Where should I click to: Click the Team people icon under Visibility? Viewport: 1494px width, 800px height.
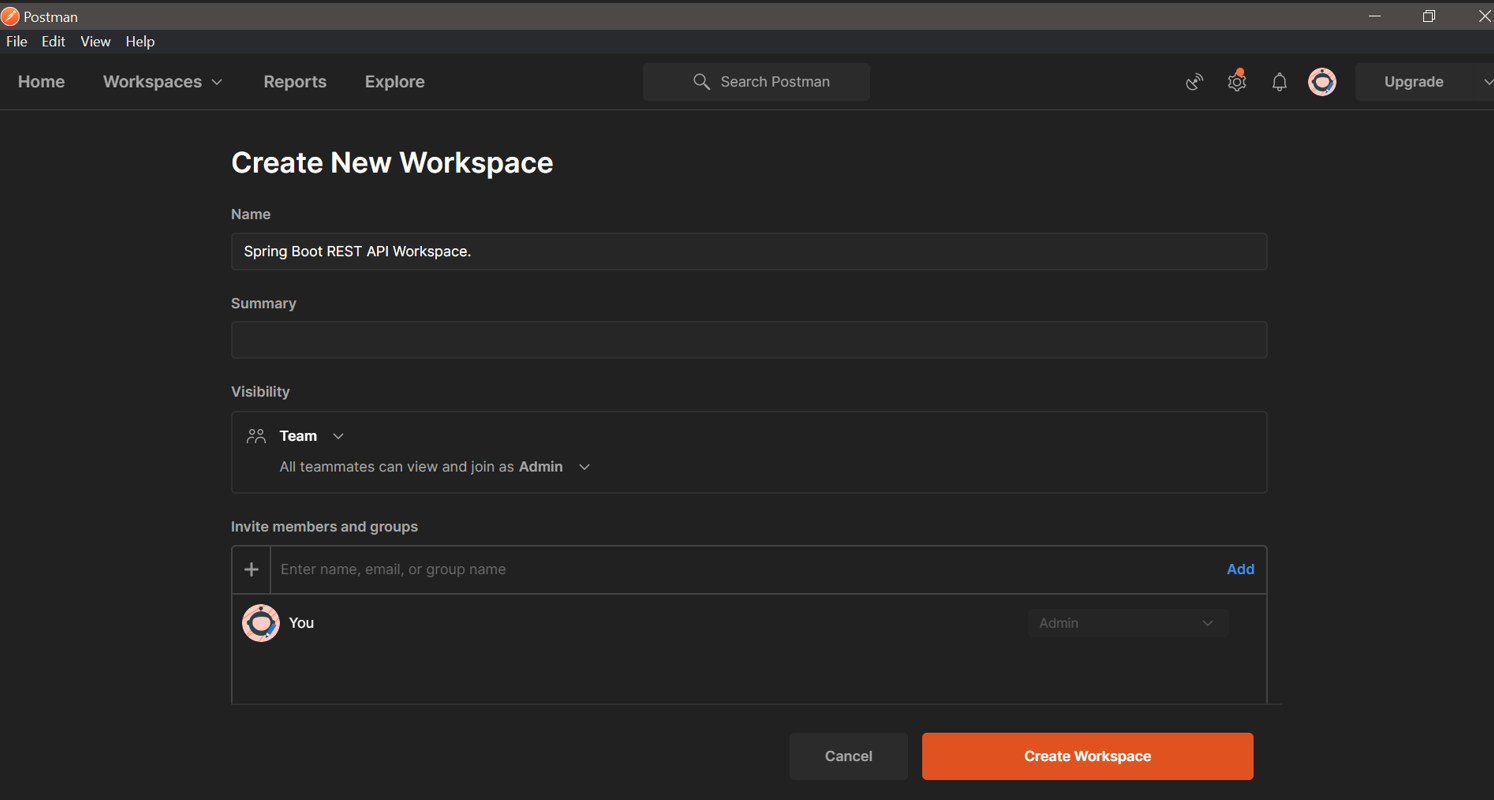coord(256,436)
